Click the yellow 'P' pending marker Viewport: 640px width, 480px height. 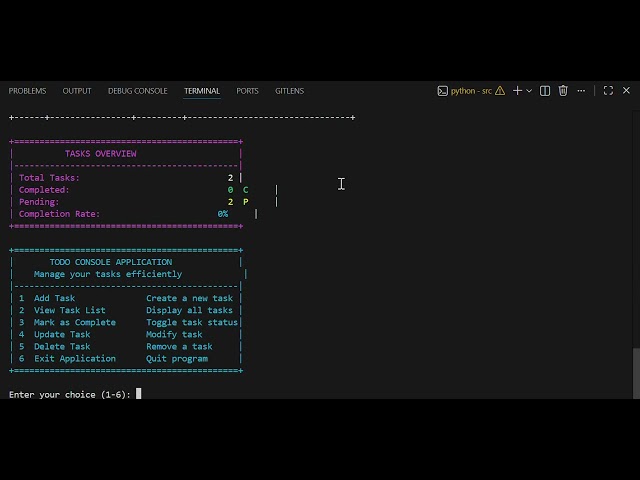(x=245, y=202)
